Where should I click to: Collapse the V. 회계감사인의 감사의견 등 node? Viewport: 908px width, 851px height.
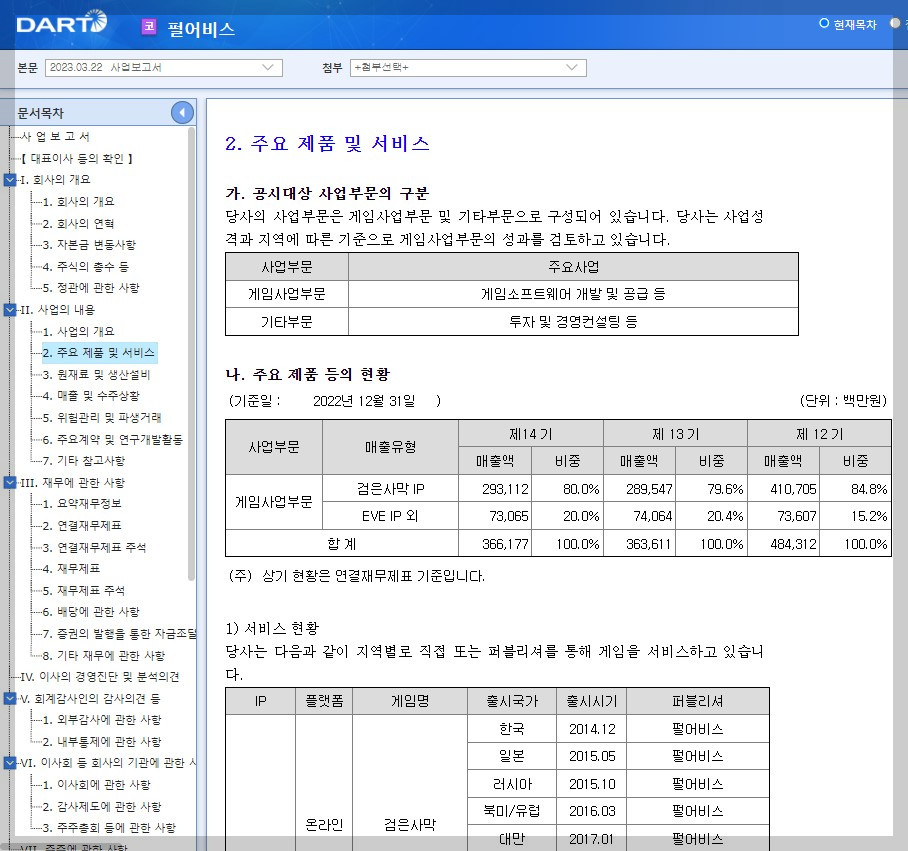pyautogui.click(x=10, y=699)
